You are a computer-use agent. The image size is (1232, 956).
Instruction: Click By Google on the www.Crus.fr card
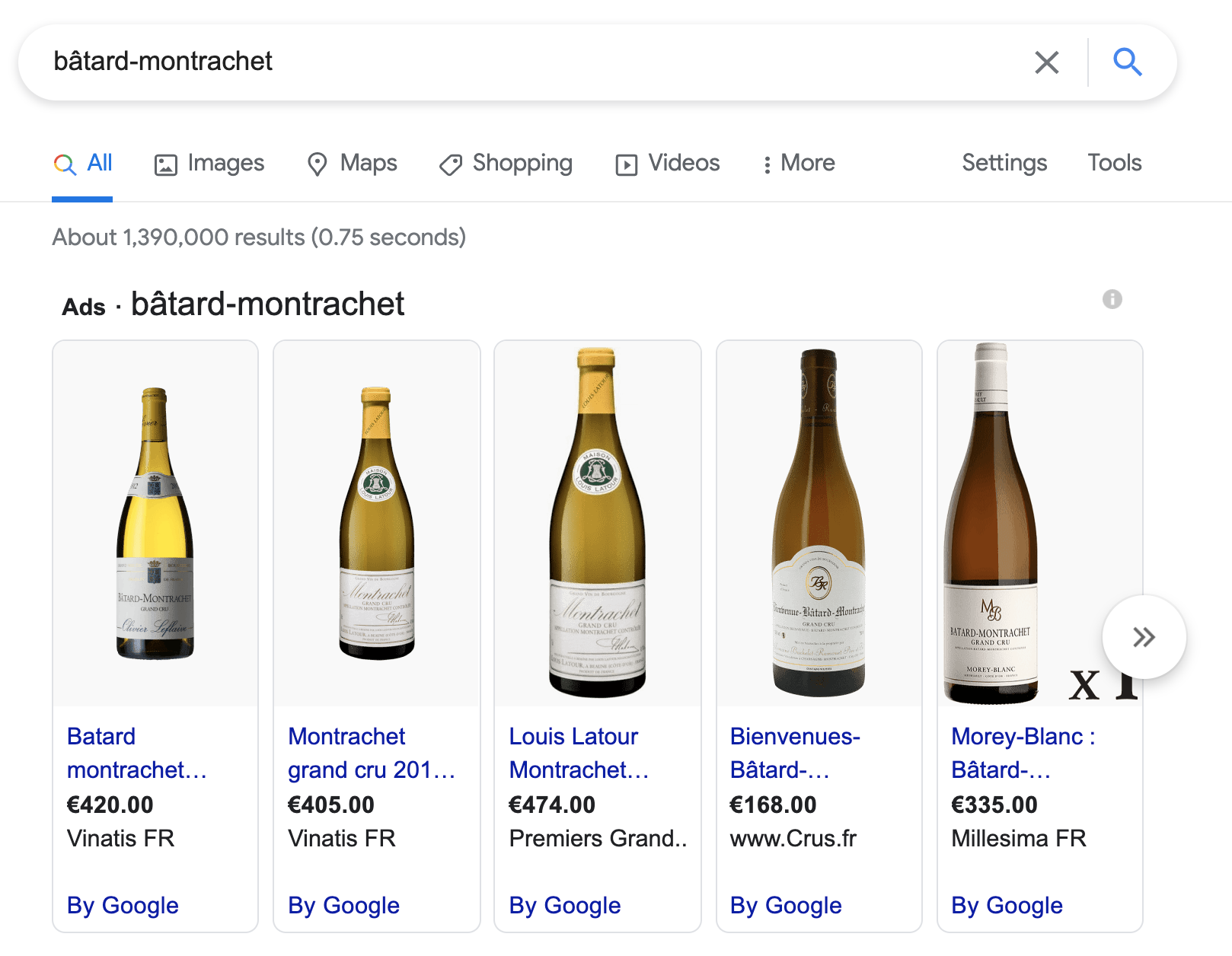tap(786, 905)
